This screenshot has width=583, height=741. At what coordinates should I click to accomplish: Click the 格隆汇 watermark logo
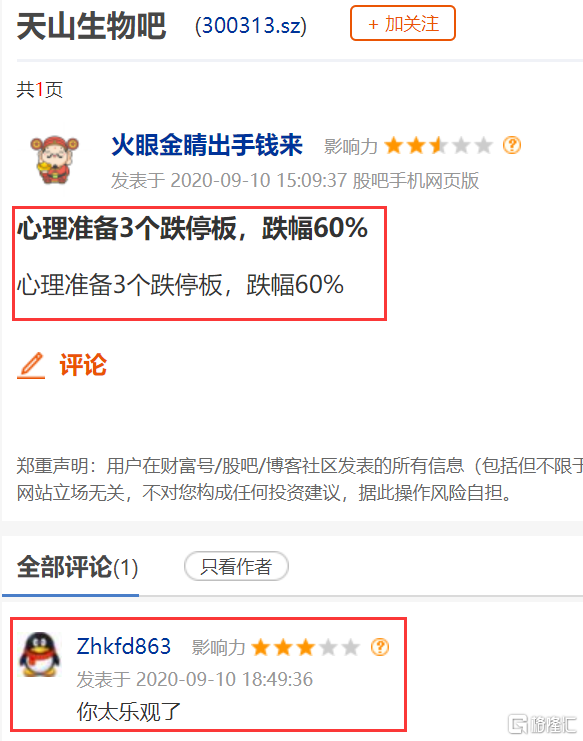coord(542,724)
